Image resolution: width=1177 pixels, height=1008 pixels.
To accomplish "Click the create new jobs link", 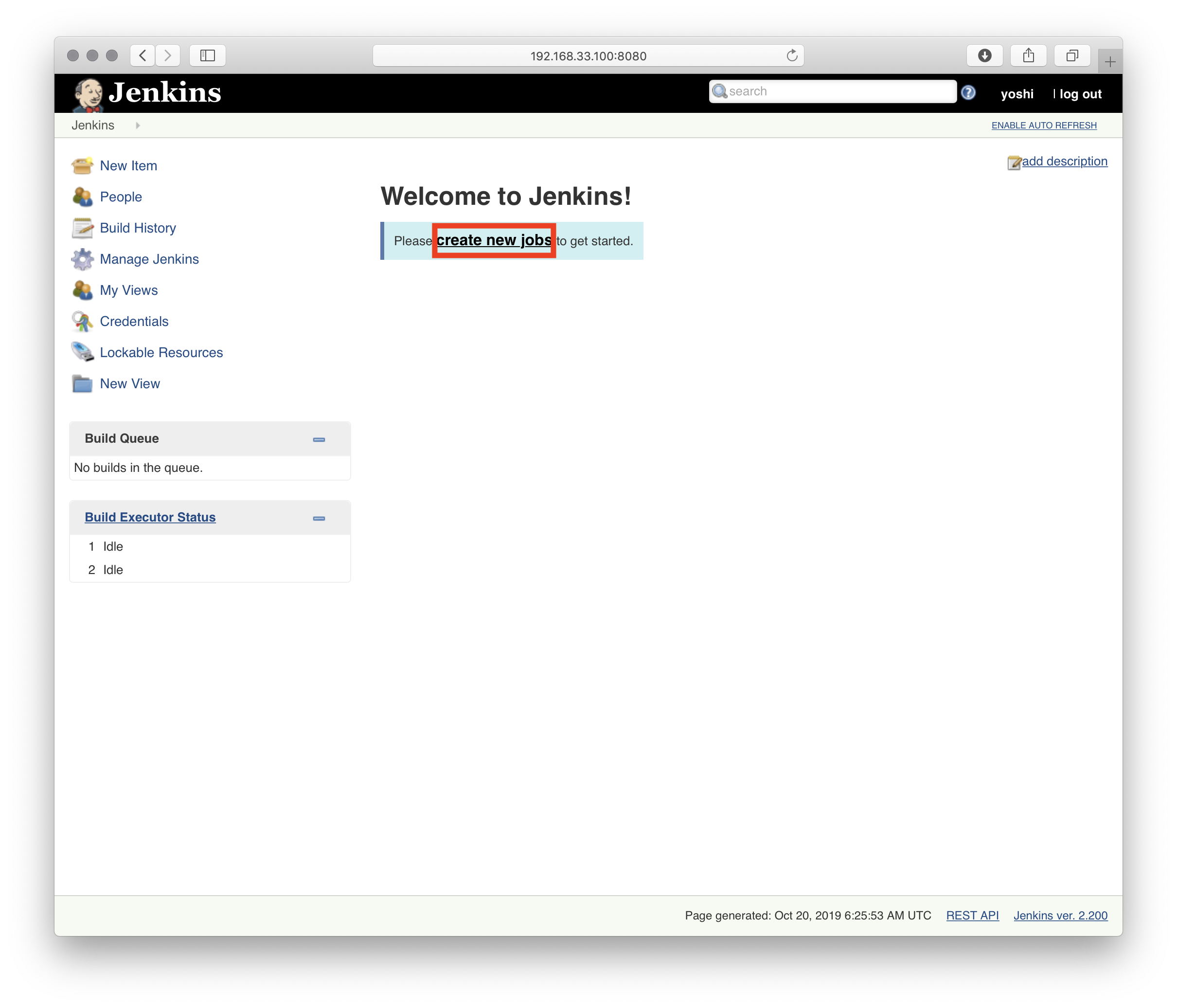I will click(x=494, y=240).
